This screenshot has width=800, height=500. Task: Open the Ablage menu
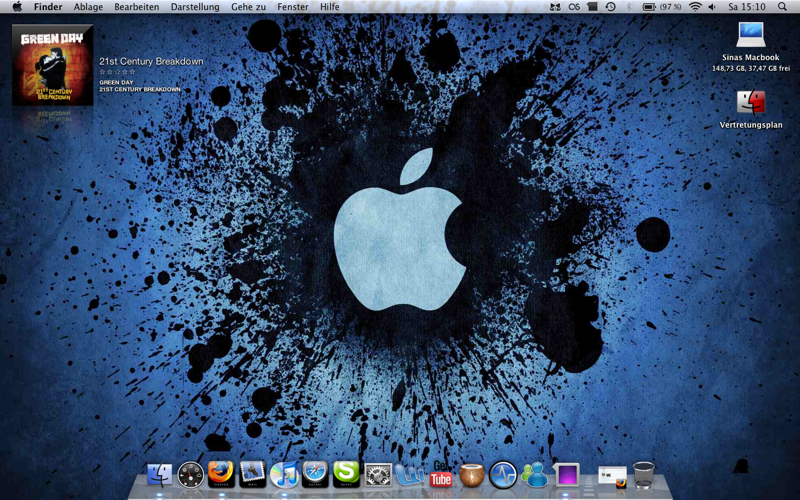coord(88,7)
